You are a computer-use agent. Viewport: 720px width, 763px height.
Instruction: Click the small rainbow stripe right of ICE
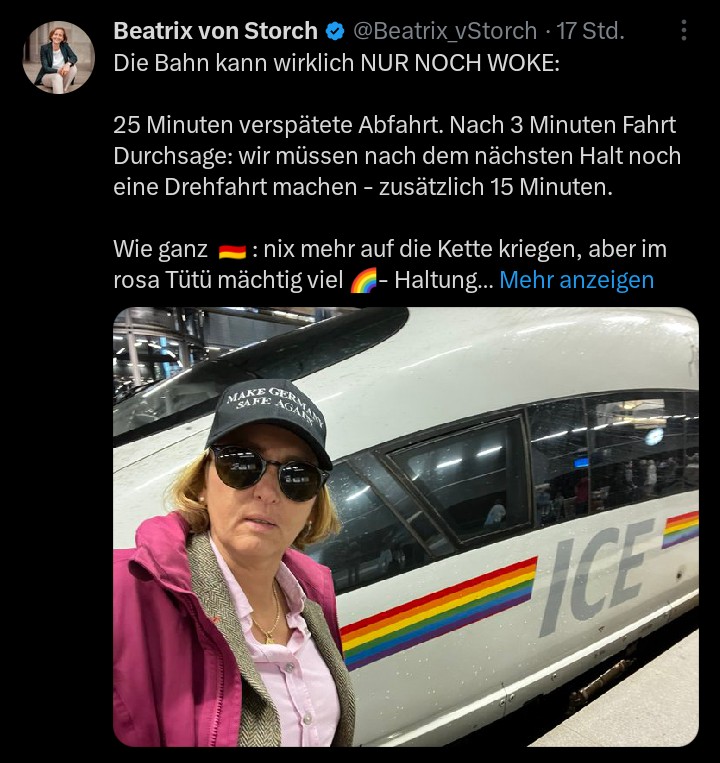click(681, 530)
